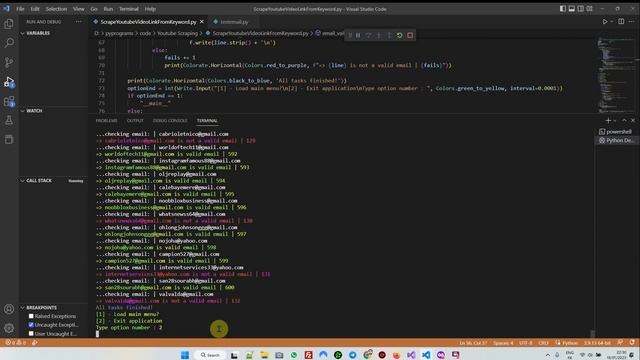Click pyprograms in the breadcrumb path
640x360 pixels.
120,33
